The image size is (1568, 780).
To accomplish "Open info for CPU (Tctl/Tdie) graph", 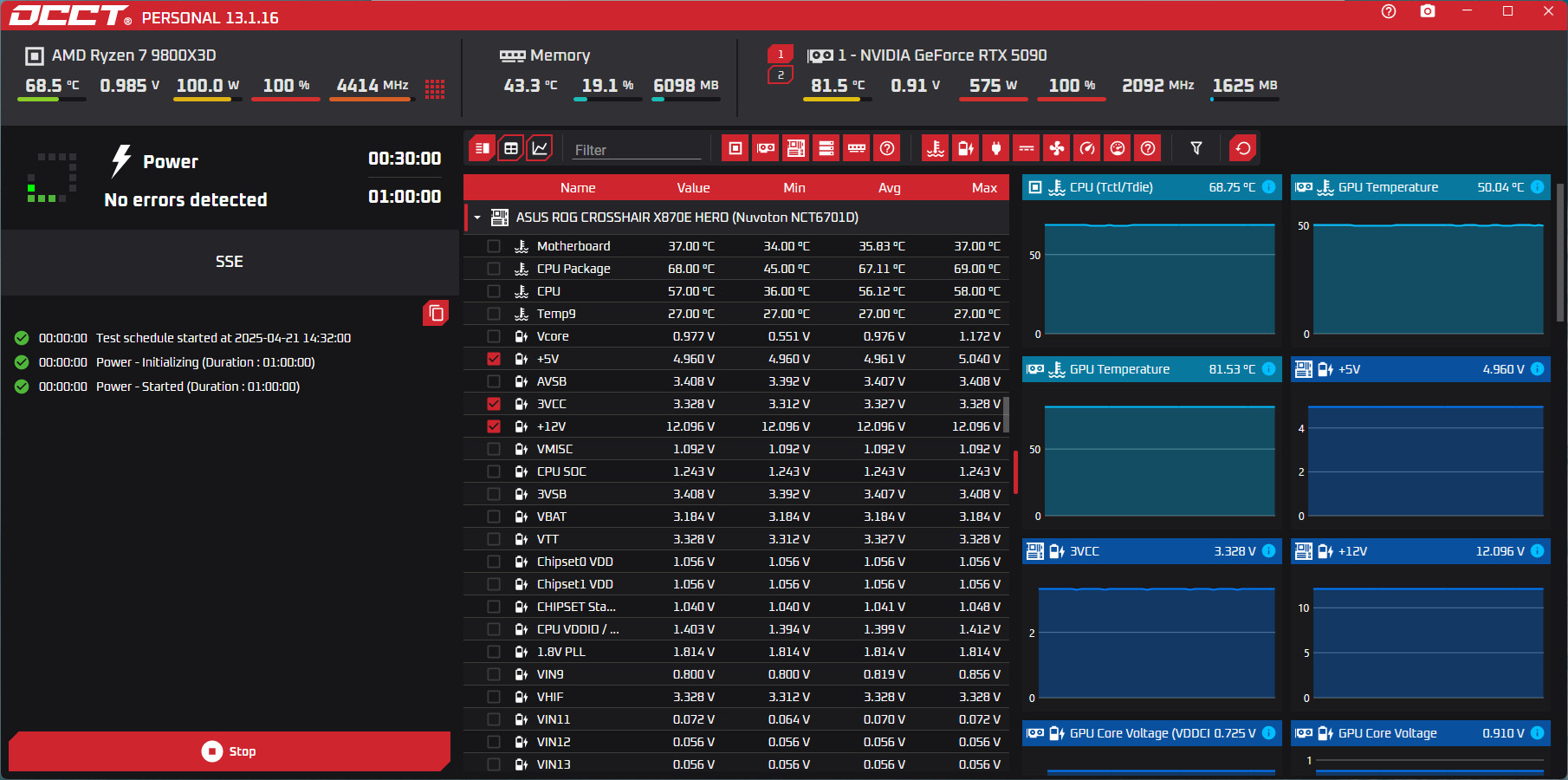I will pos(1268,187).
